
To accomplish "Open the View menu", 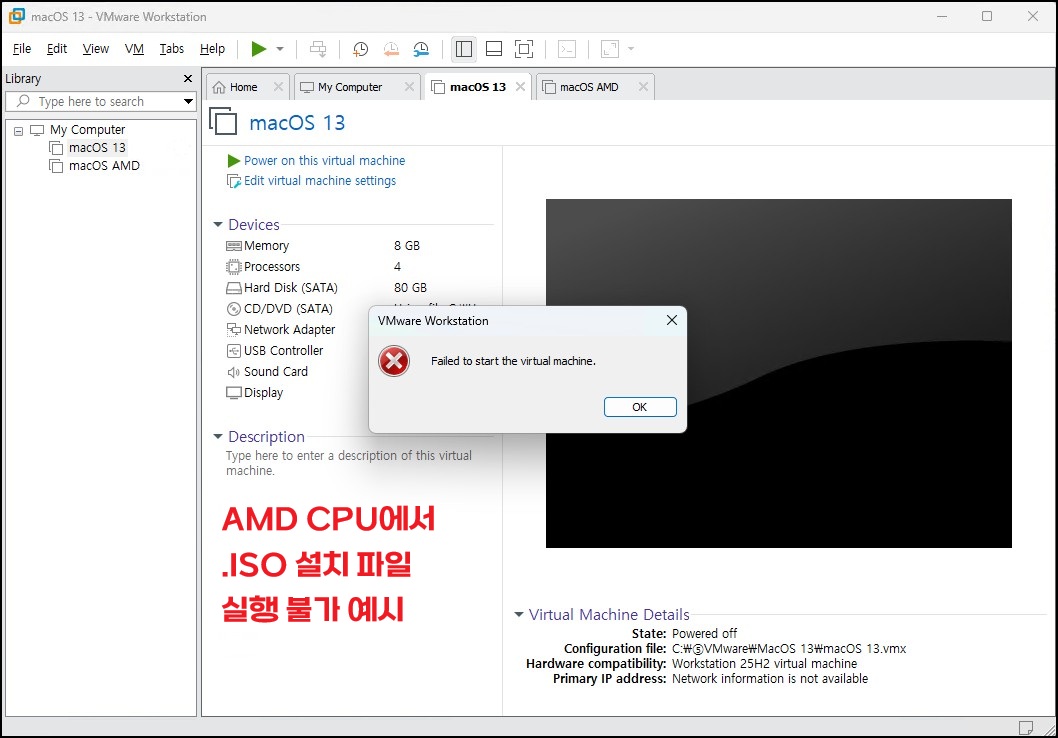I will (96, 49).
